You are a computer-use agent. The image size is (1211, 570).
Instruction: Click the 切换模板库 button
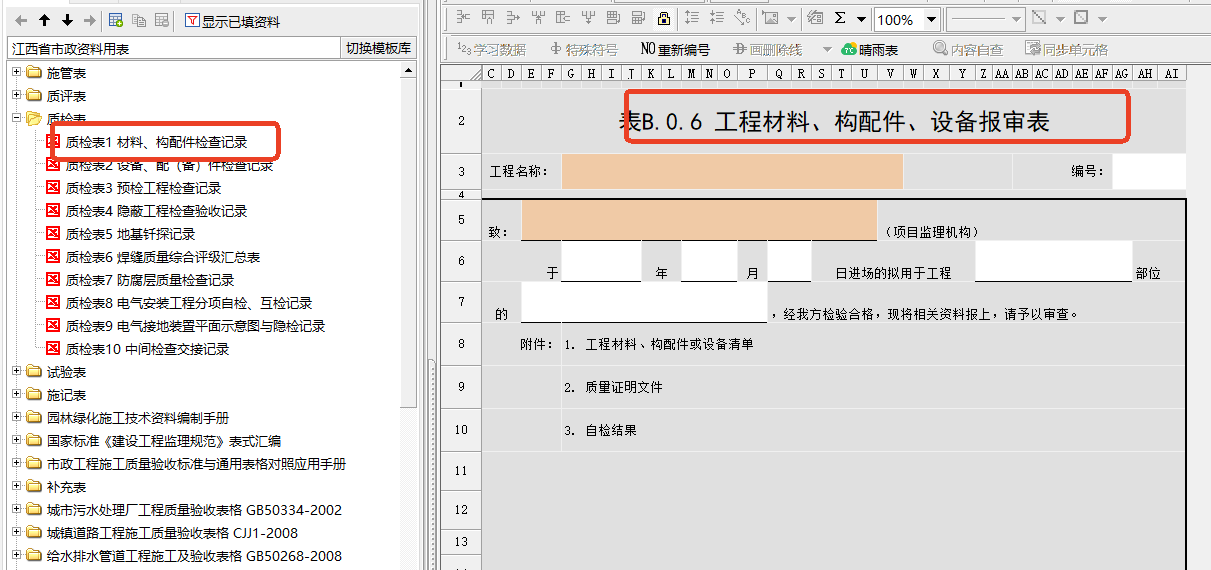(378, 49)
